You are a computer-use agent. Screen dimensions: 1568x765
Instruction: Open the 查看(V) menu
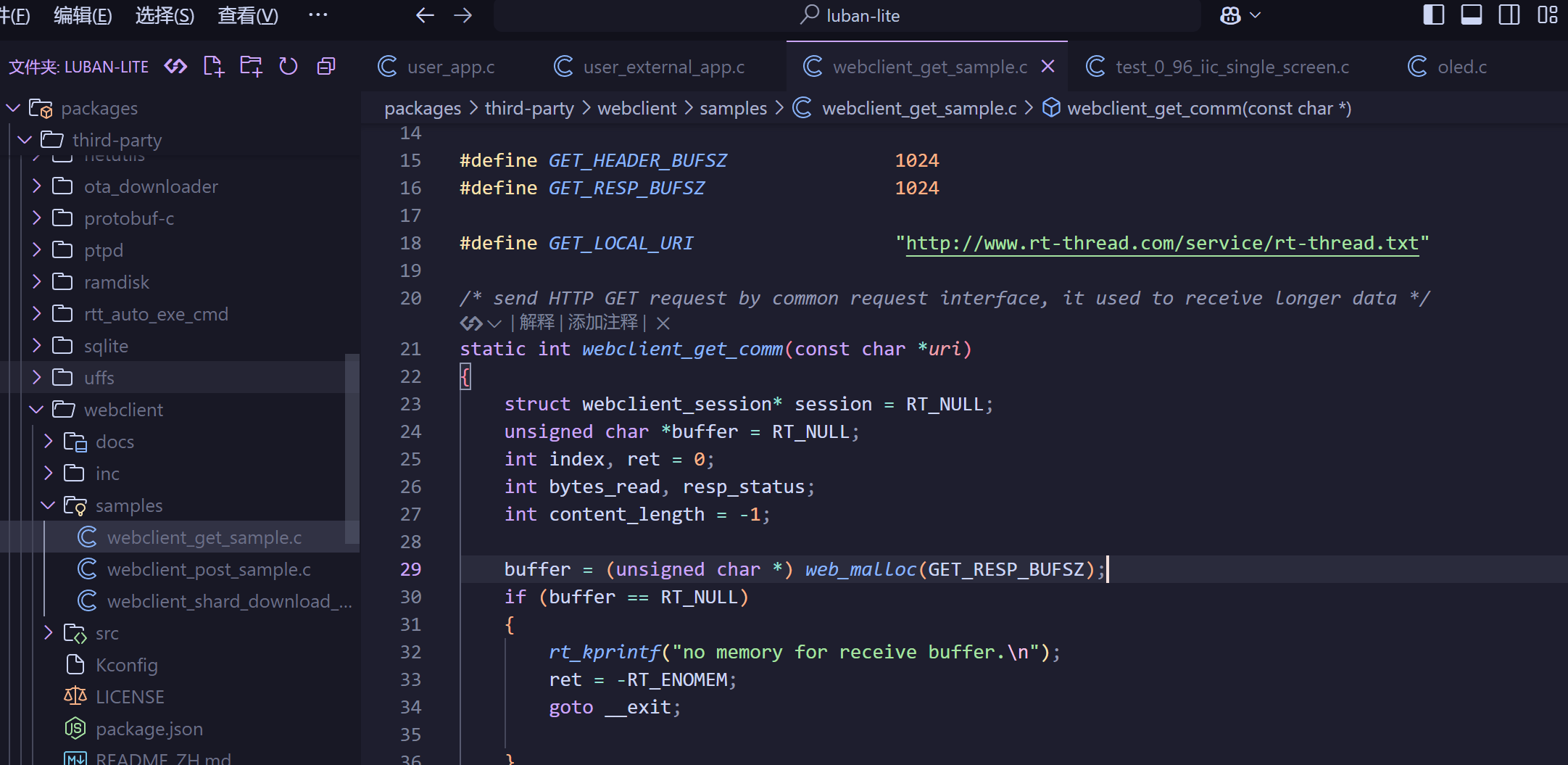248,15
